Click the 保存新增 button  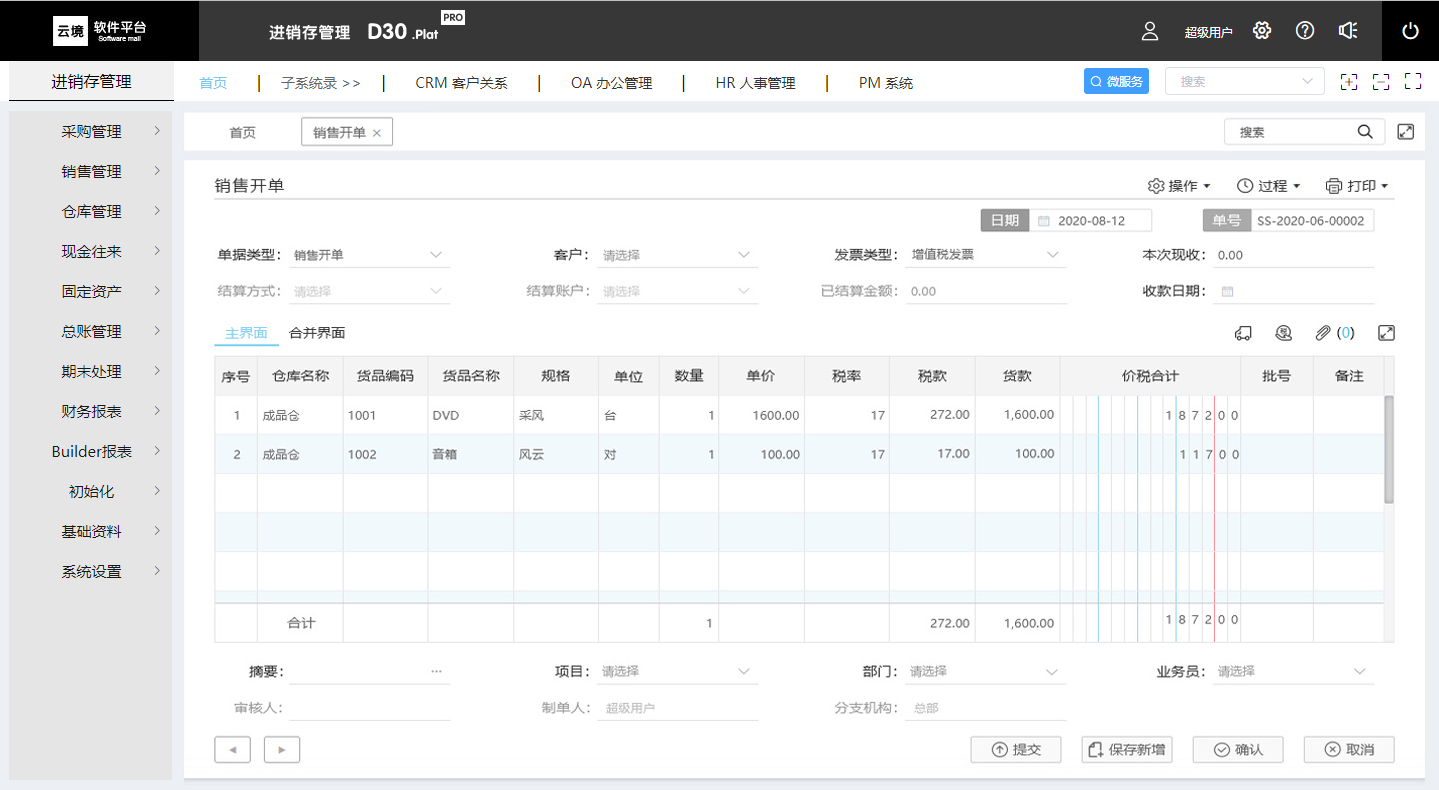(1127, 749)
